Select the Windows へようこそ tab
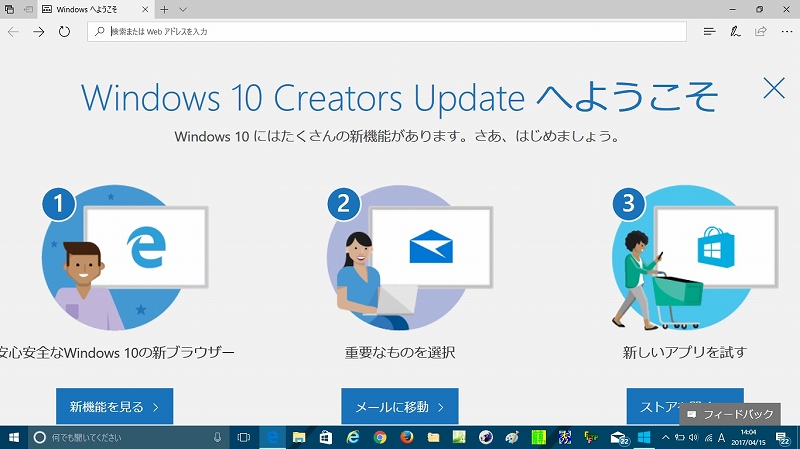The image size is (800, 449). pos(95,9)
